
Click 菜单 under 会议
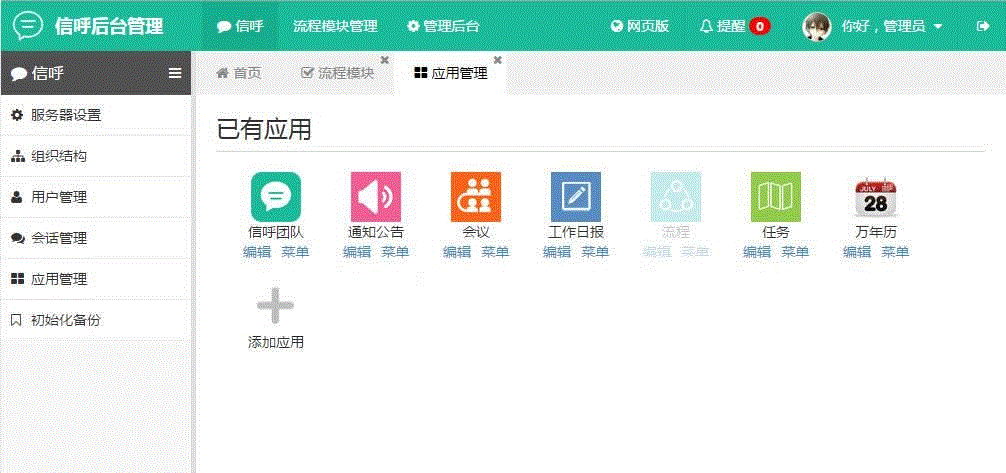495,252
